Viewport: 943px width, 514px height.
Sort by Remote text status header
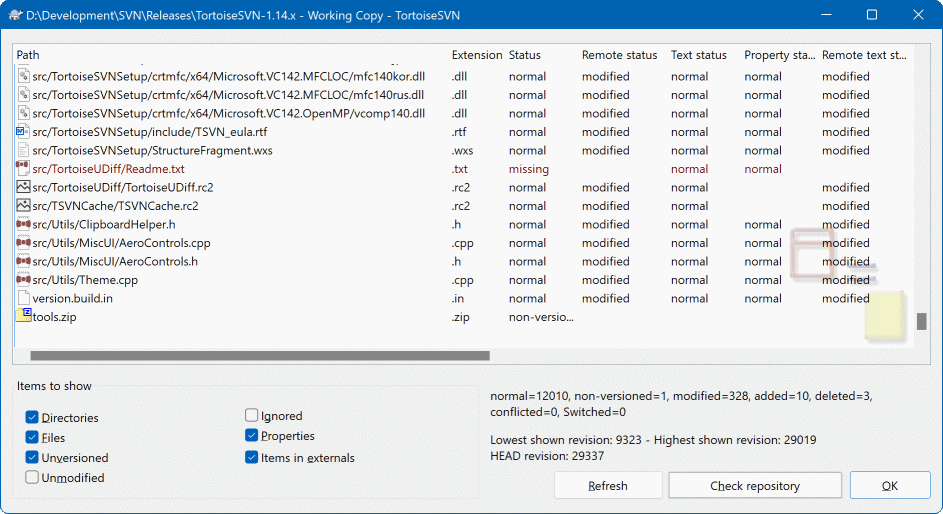pyautogui.click(x=865, y=55)
